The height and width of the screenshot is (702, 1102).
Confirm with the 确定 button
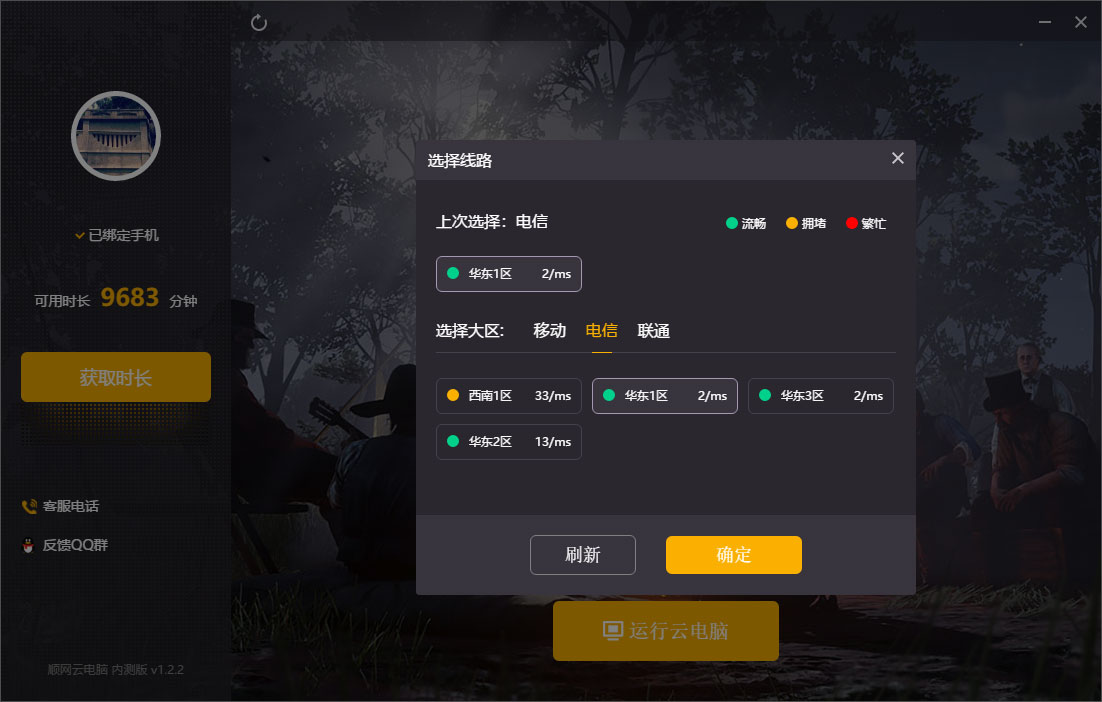tap(734, 555)
